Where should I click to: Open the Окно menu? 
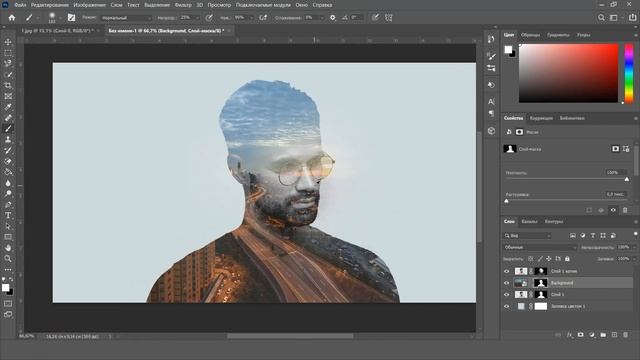pos(302,5)
